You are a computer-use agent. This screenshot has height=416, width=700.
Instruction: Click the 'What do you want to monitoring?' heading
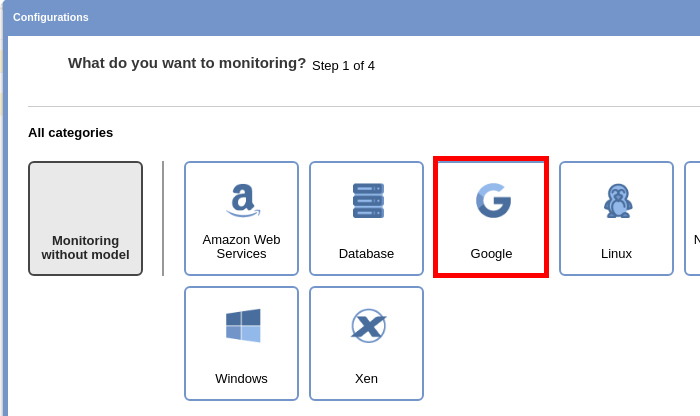click(187, 63)
